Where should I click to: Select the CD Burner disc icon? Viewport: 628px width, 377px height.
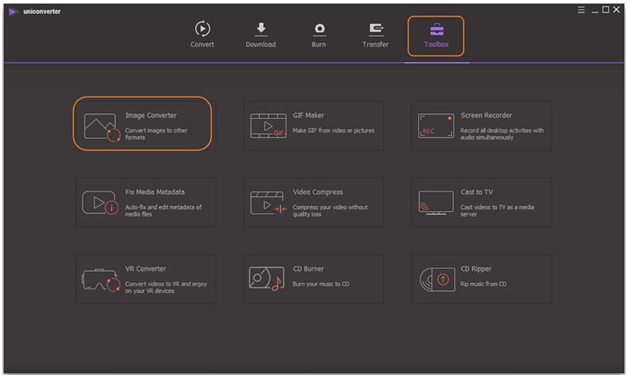[266, 278]
